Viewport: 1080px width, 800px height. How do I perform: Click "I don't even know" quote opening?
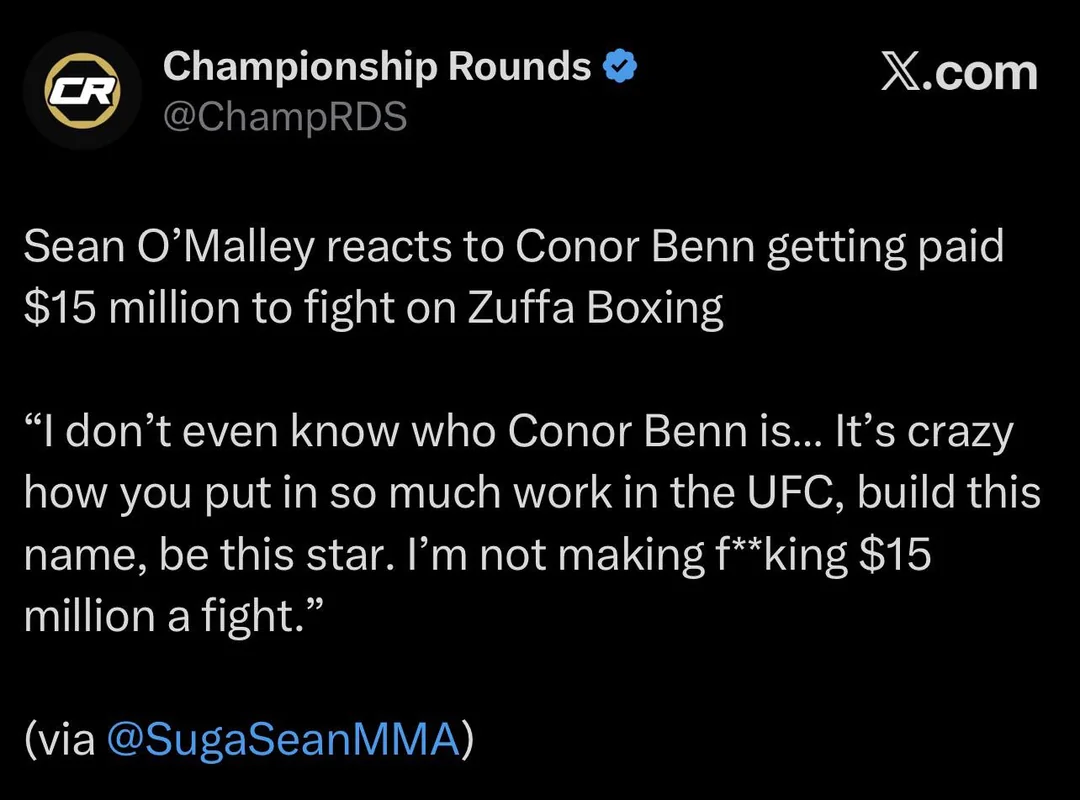(x=215, y=433)
